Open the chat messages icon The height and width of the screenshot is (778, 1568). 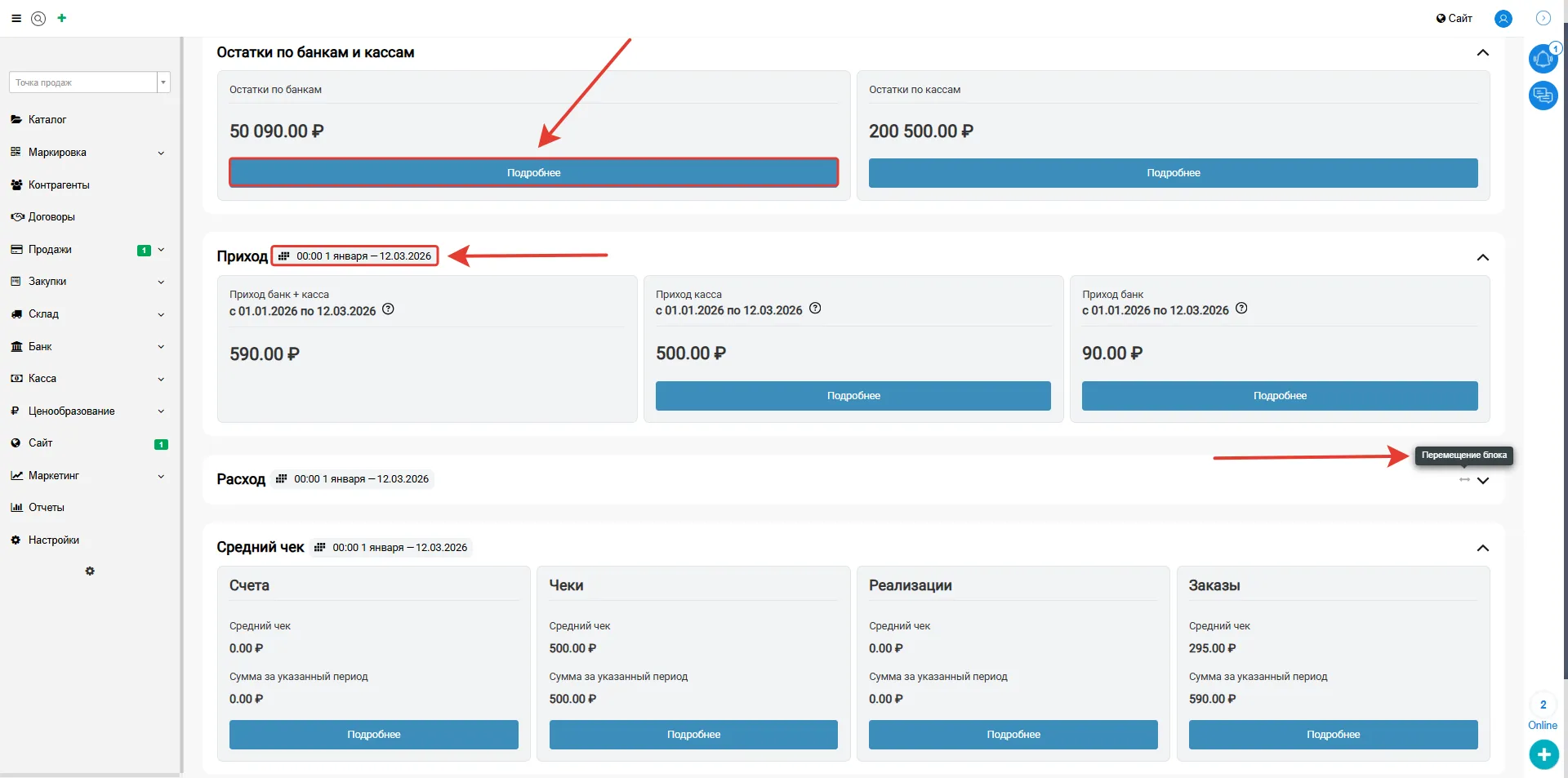click(x=1542, y=96)
